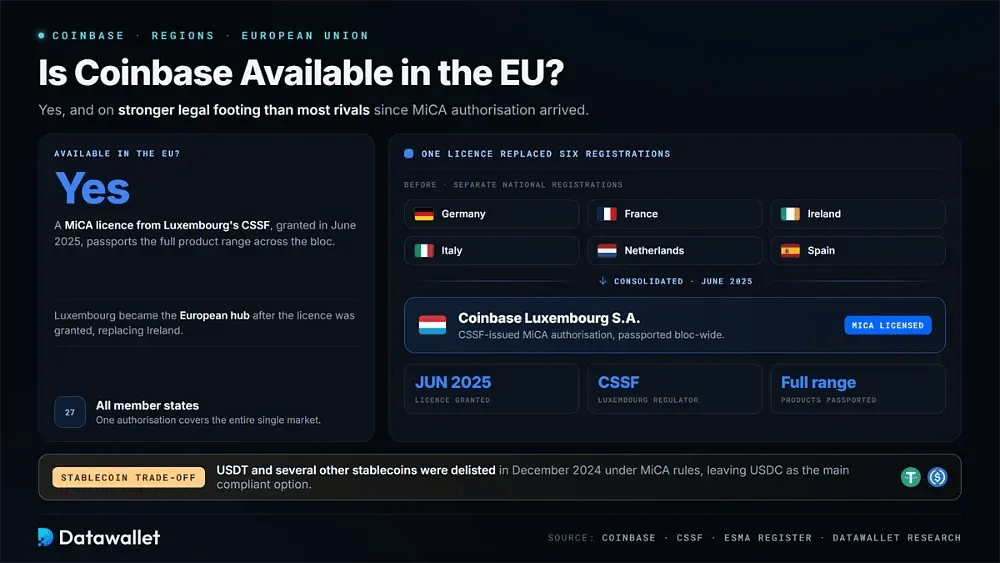Open the COINBASE breadcrumb item
The image size is (1000, 563).
pos(89,36)
